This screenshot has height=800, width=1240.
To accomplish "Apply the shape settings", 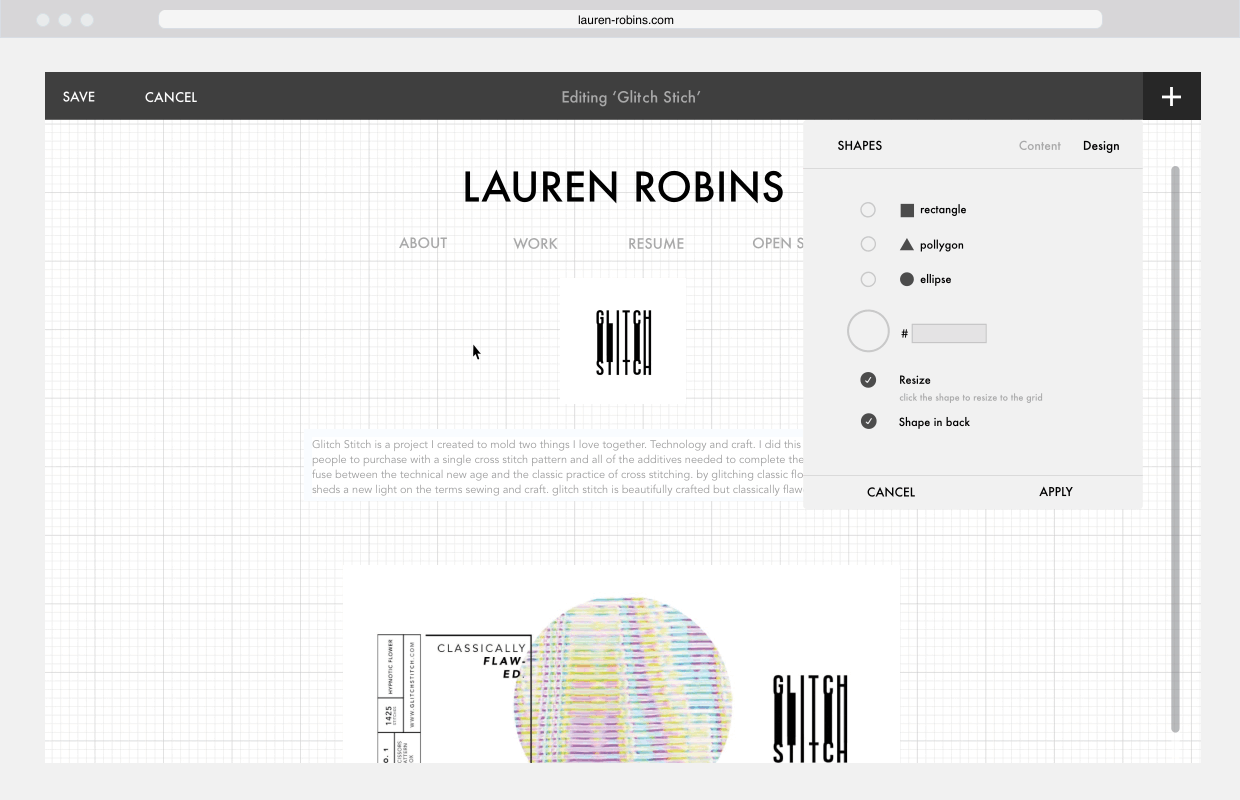I will (x=1056, y=492).
